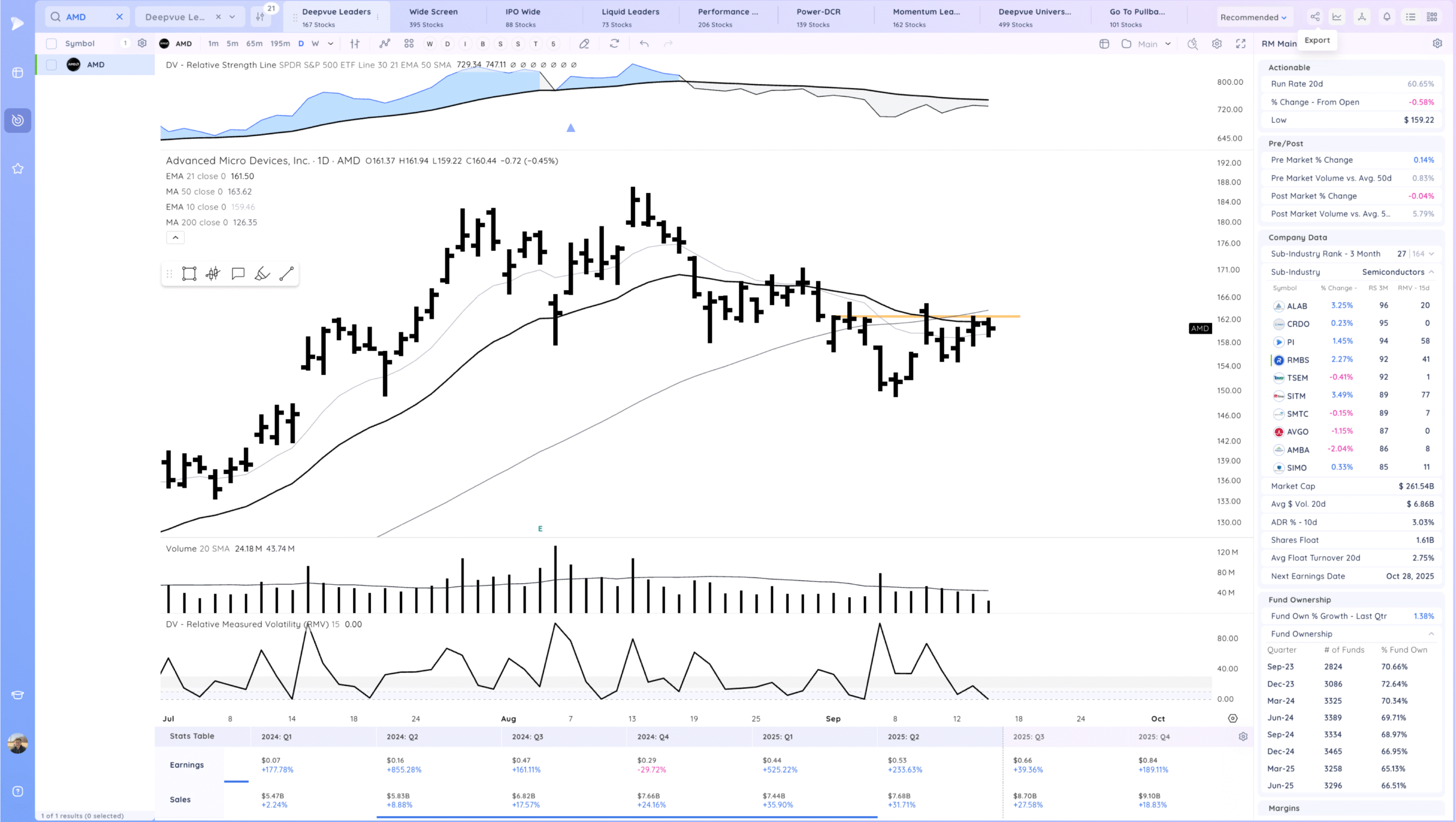Select the candlestick measure tool
Screen dimensions: 1456x822
pyautogui.click(x=213, y=274)
